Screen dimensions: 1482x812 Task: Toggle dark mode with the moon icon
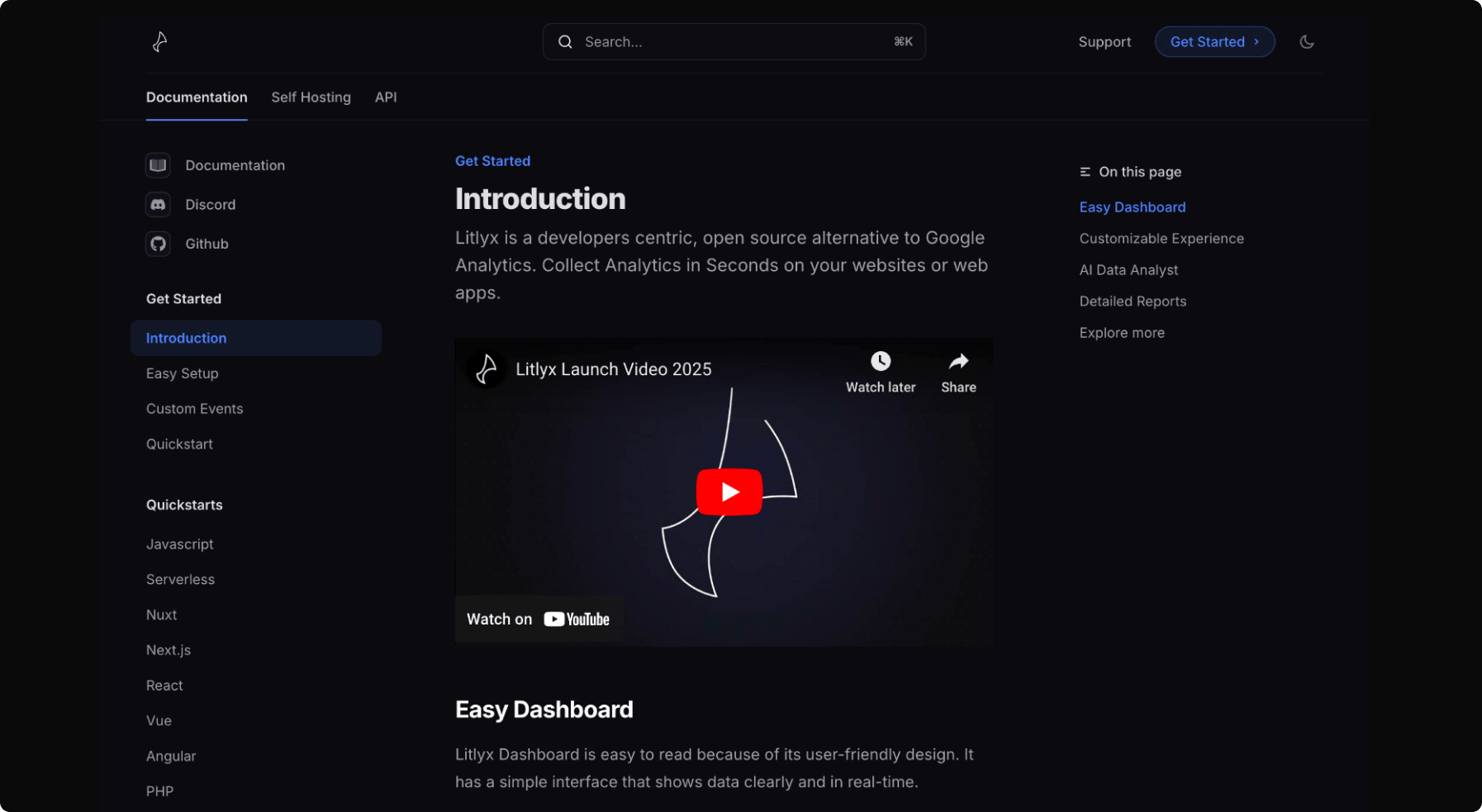[1307, 42]
